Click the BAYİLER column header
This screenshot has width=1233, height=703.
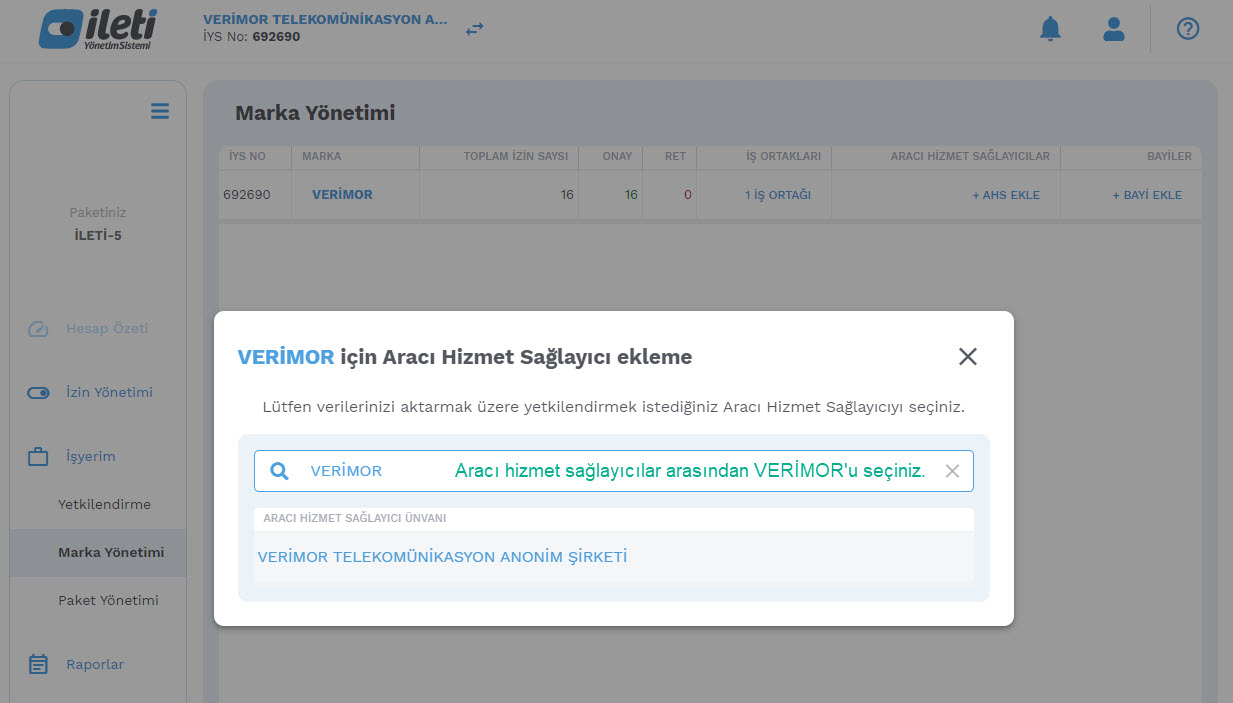click(1131, 157)
